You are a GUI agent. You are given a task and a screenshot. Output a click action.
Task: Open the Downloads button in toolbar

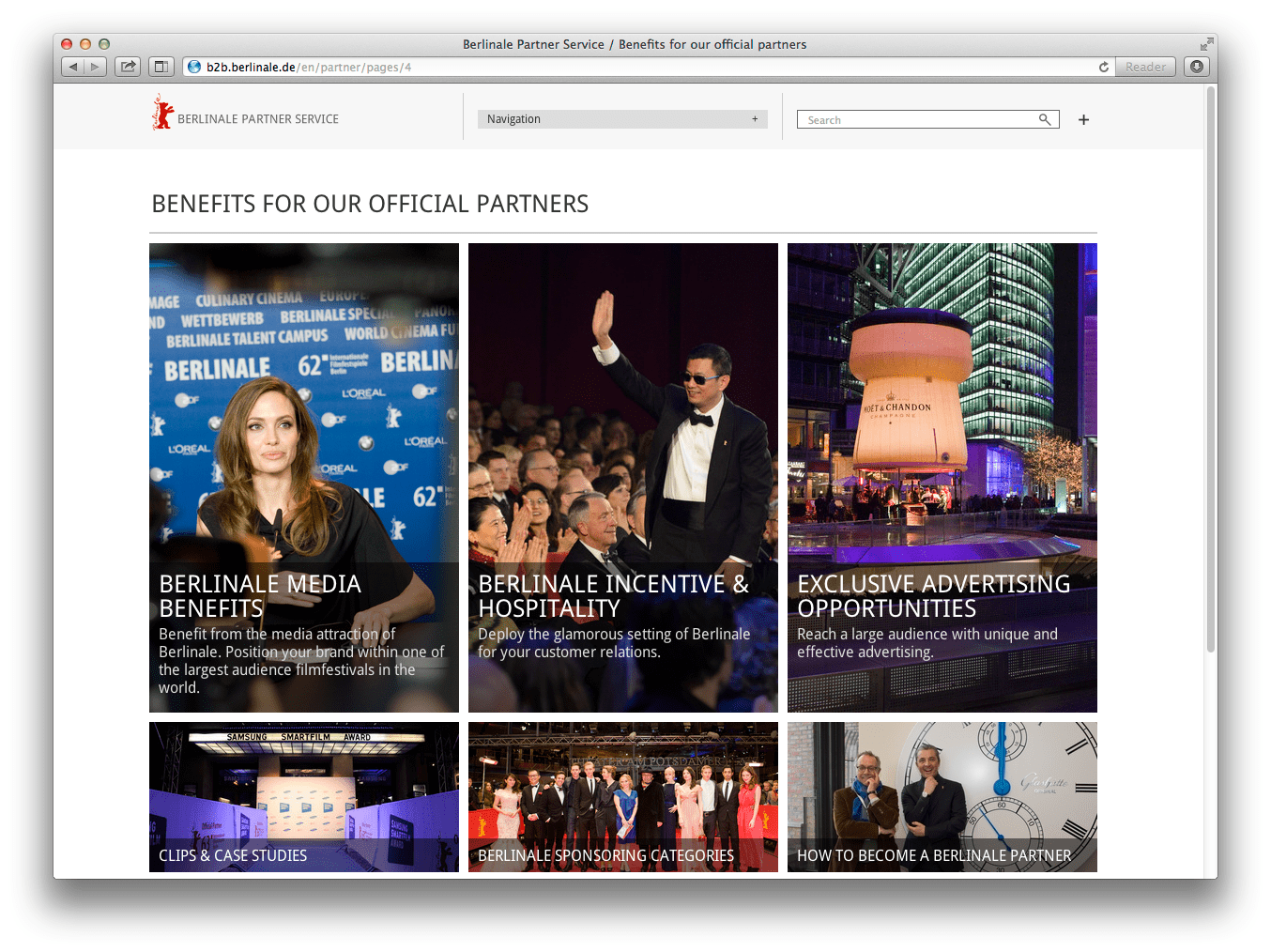click(1197, 67)
